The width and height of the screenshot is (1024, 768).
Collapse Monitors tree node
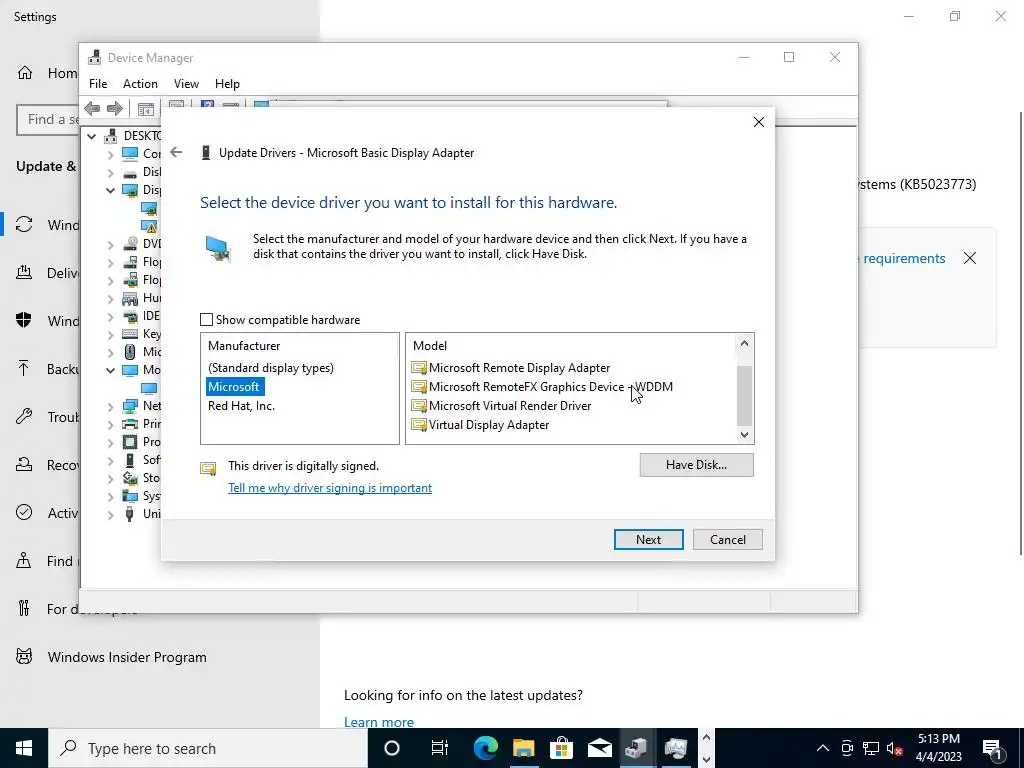(110, 370)
